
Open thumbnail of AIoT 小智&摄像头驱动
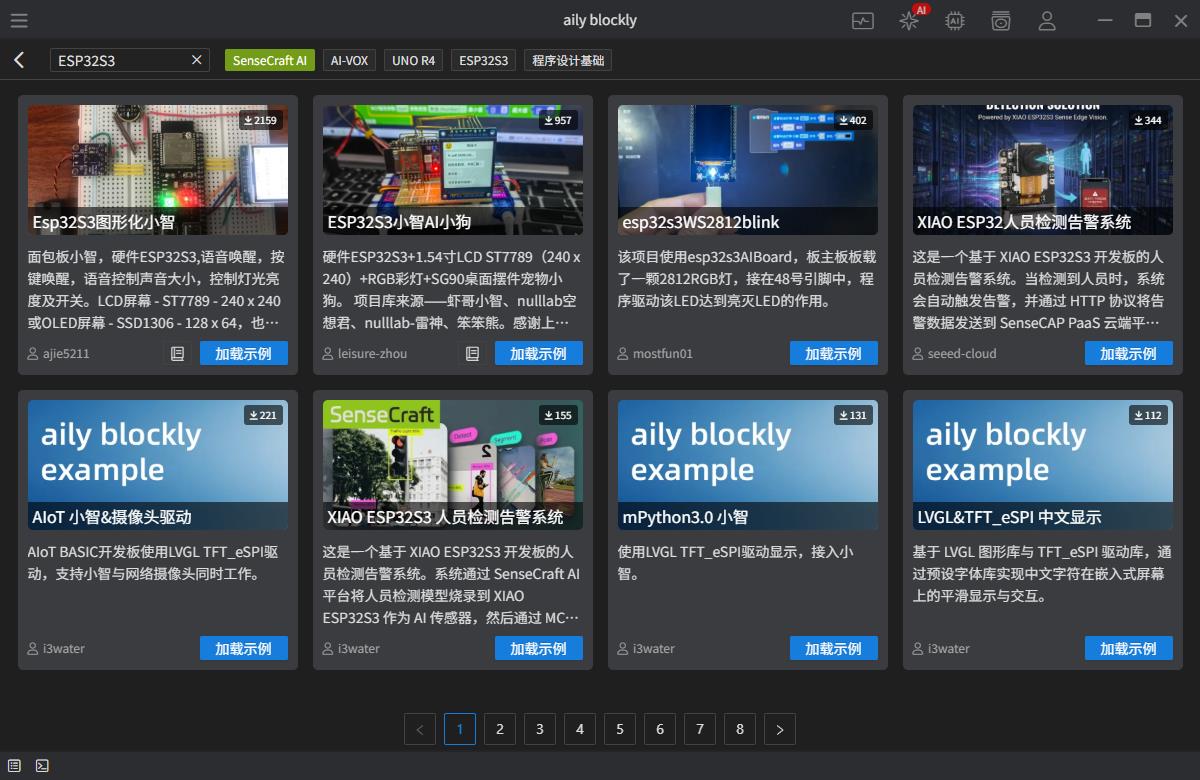158,465
